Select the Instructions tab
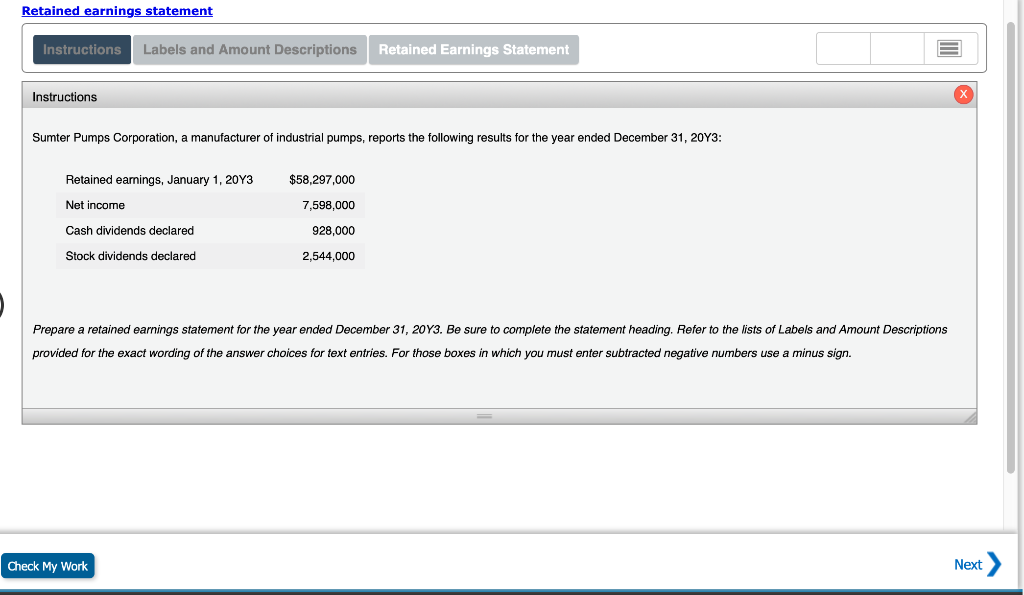 coord(81,49)
